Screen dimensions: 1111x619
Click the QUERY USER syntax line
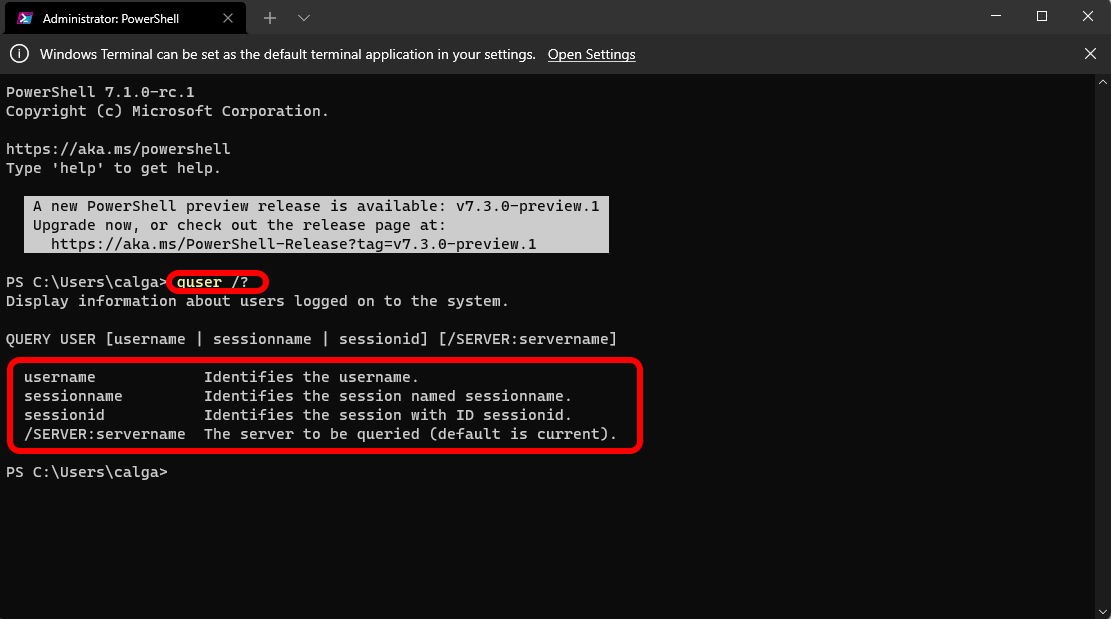pyautogui.click(x=310, y=338)
